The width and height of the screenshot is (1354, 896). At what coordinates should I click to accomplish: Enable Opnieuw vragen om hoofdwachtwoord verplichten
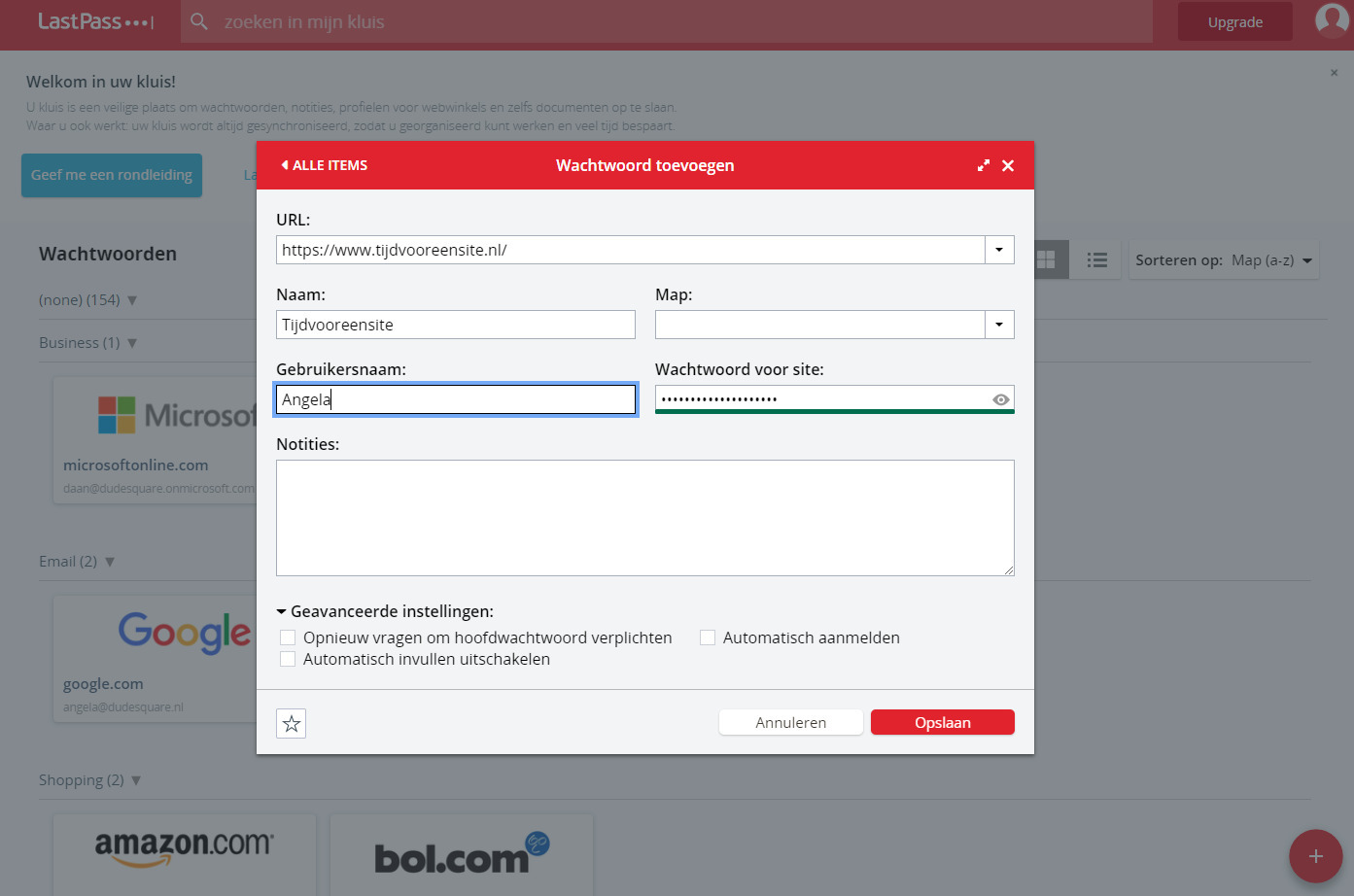tap(288, 638)
